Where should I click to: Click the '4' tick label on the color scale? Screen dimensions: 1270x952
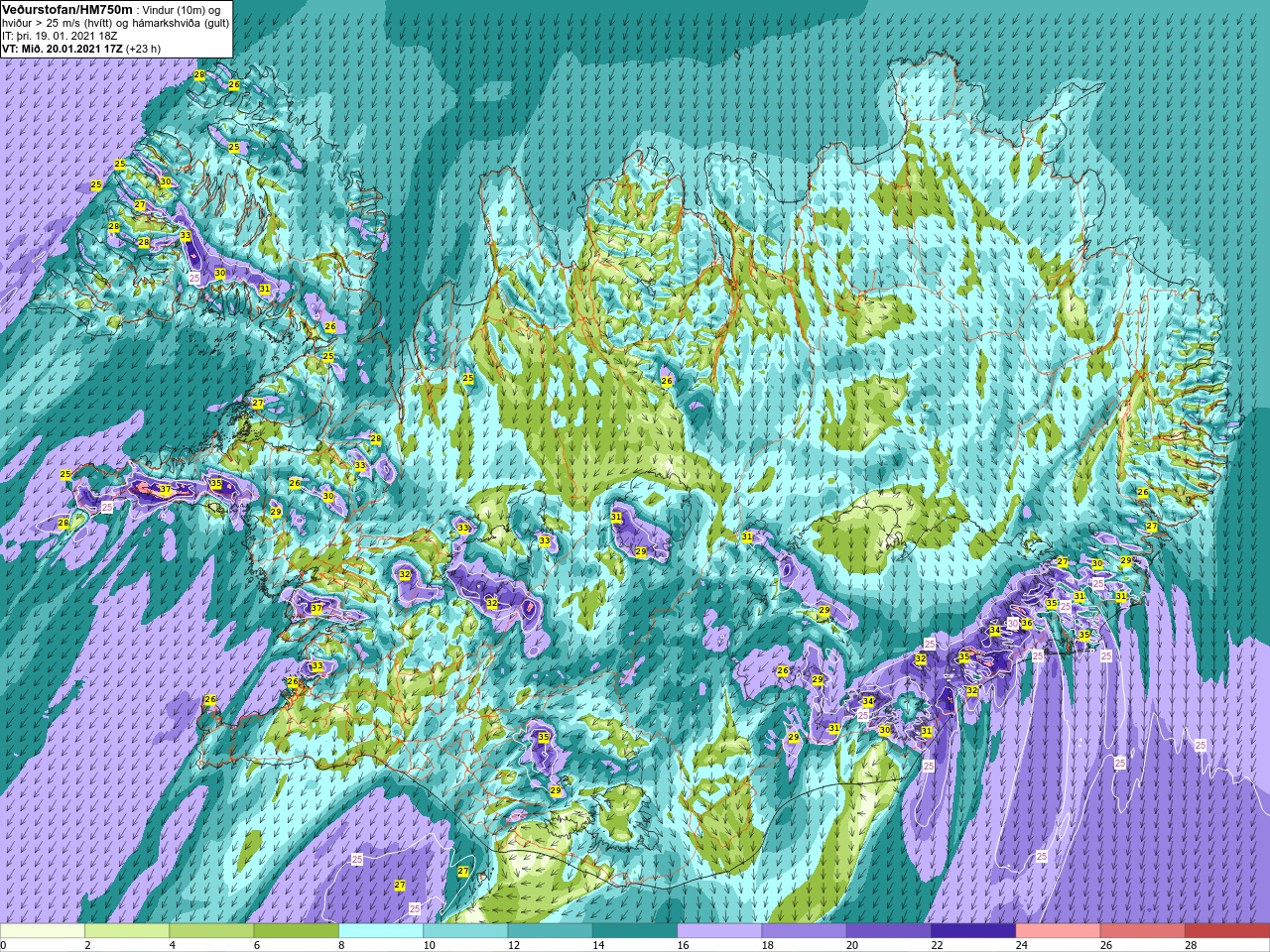[x=172, y=945]
